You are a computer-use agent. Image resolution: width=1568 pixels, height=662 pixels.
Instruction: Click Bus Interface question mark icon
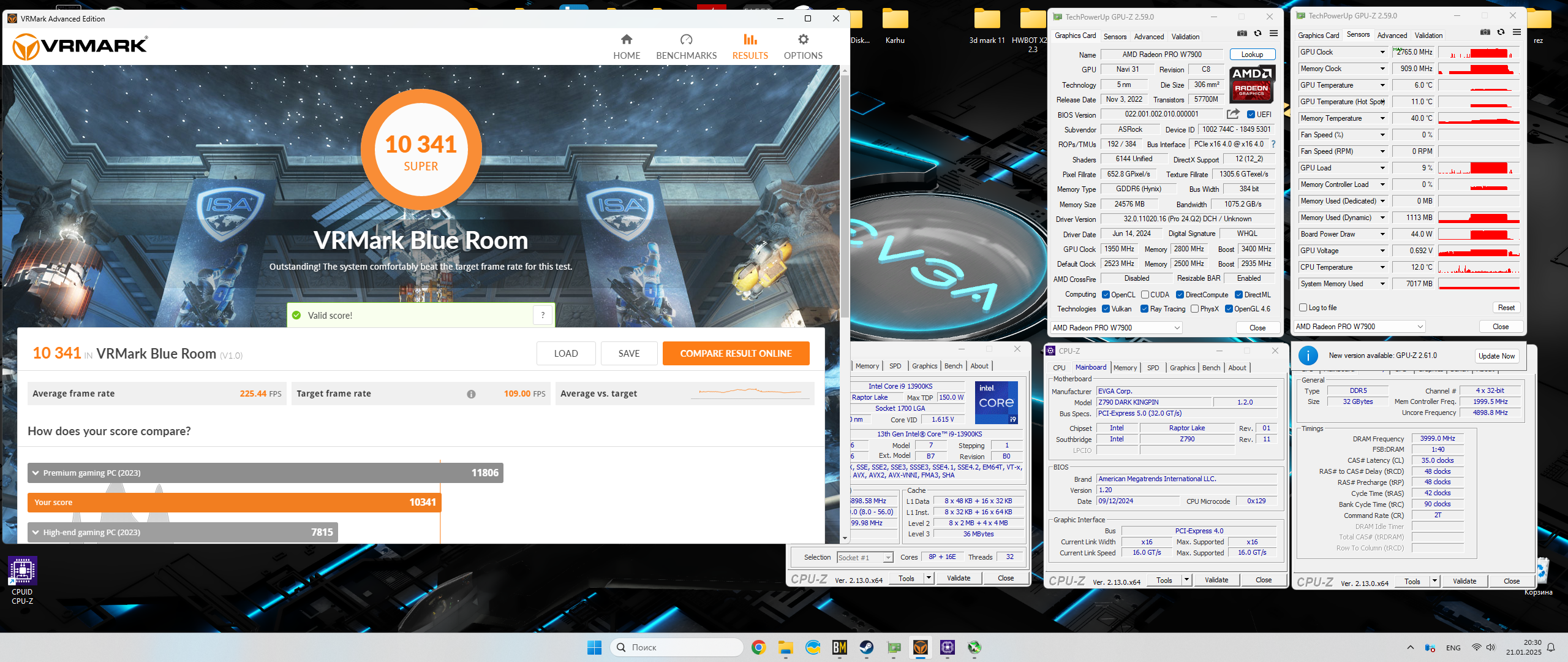(x=1273, y=144)
